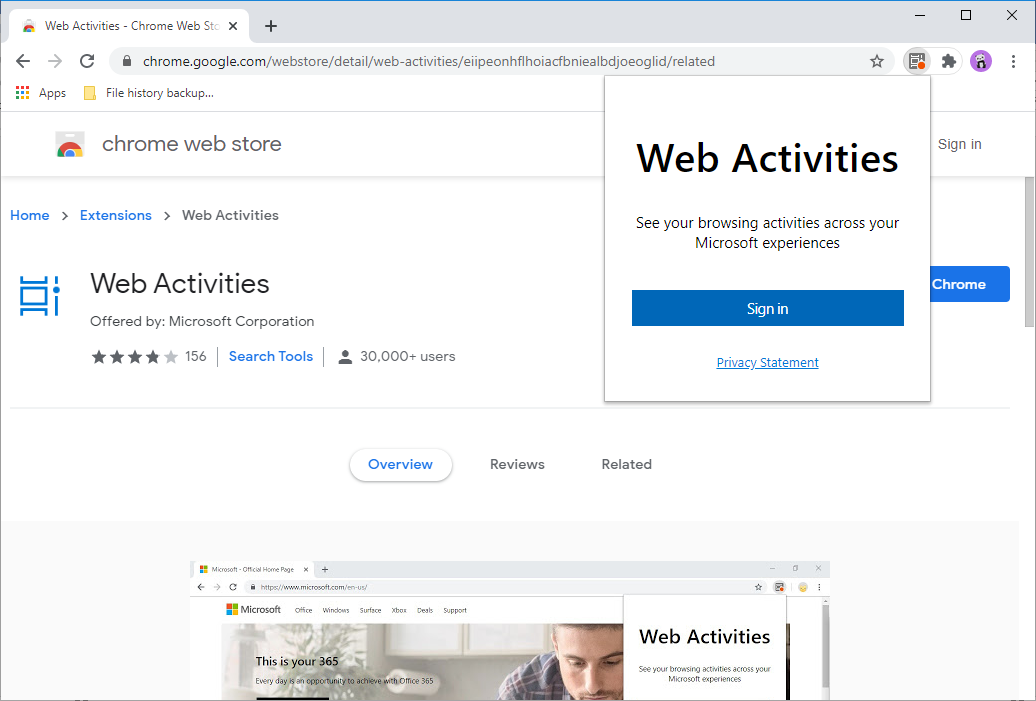Click the site padlock security icon

point(126,61)
